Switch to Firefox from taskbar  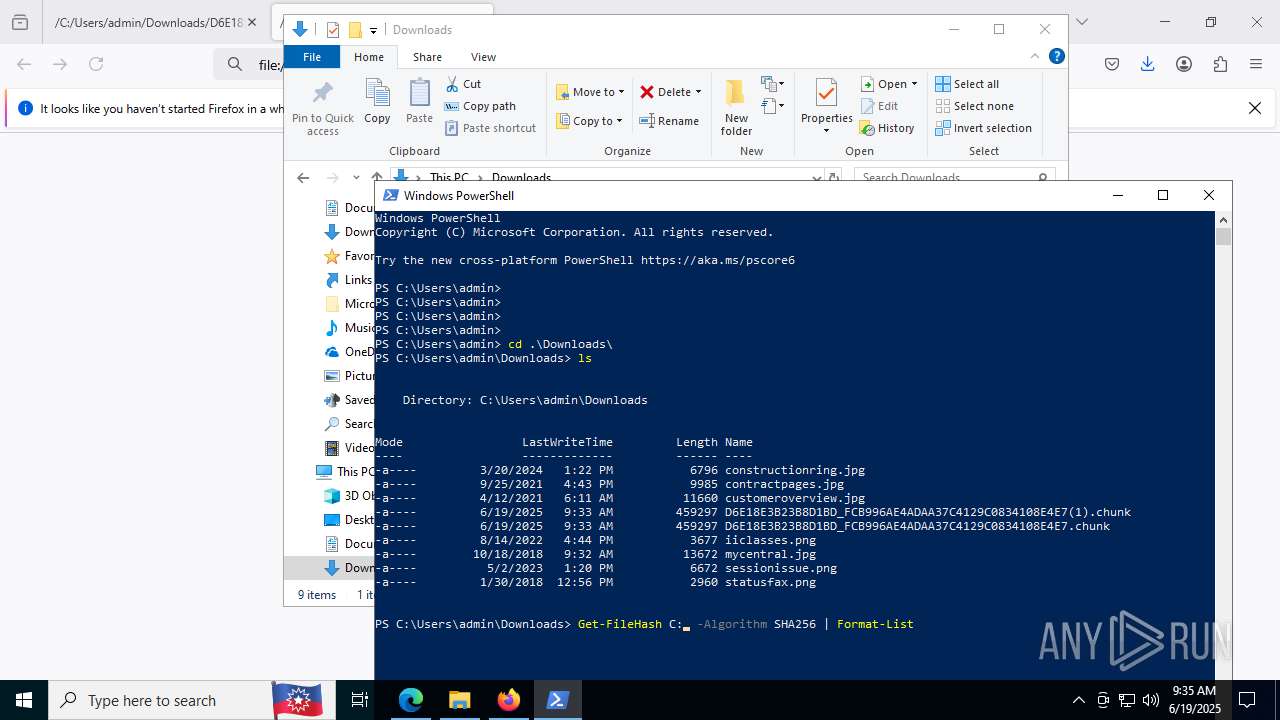pyautogui.click(x=509, y=700)
